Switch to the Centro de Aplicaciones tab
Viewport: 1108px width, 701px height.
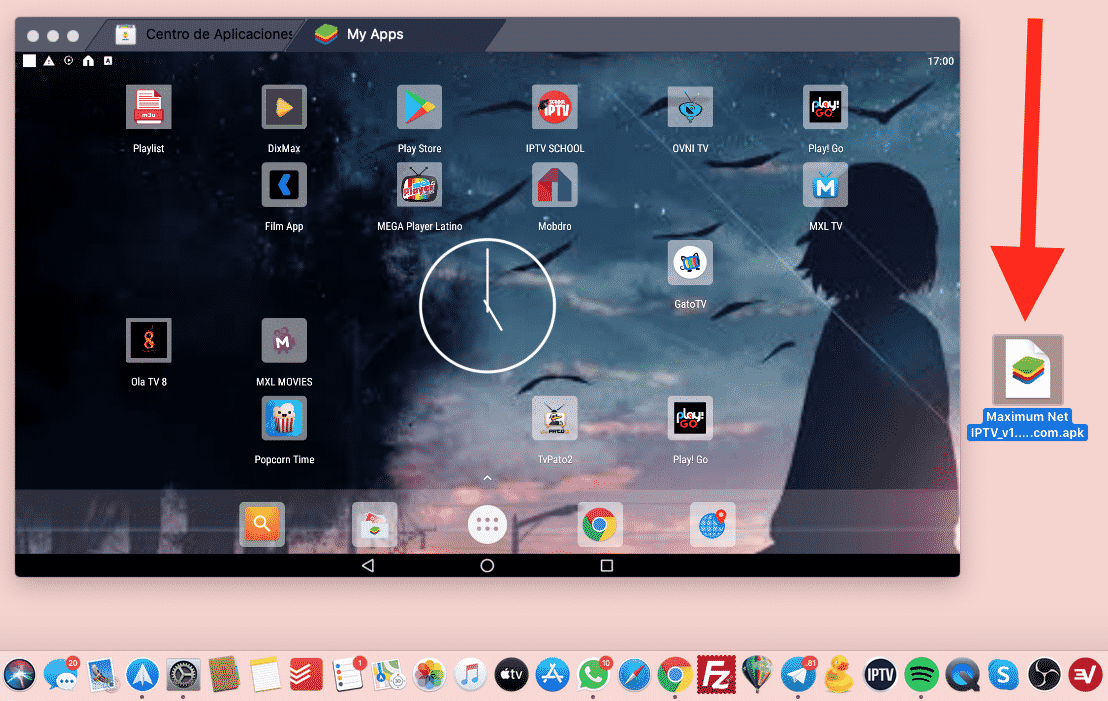[x=205, y=33]
